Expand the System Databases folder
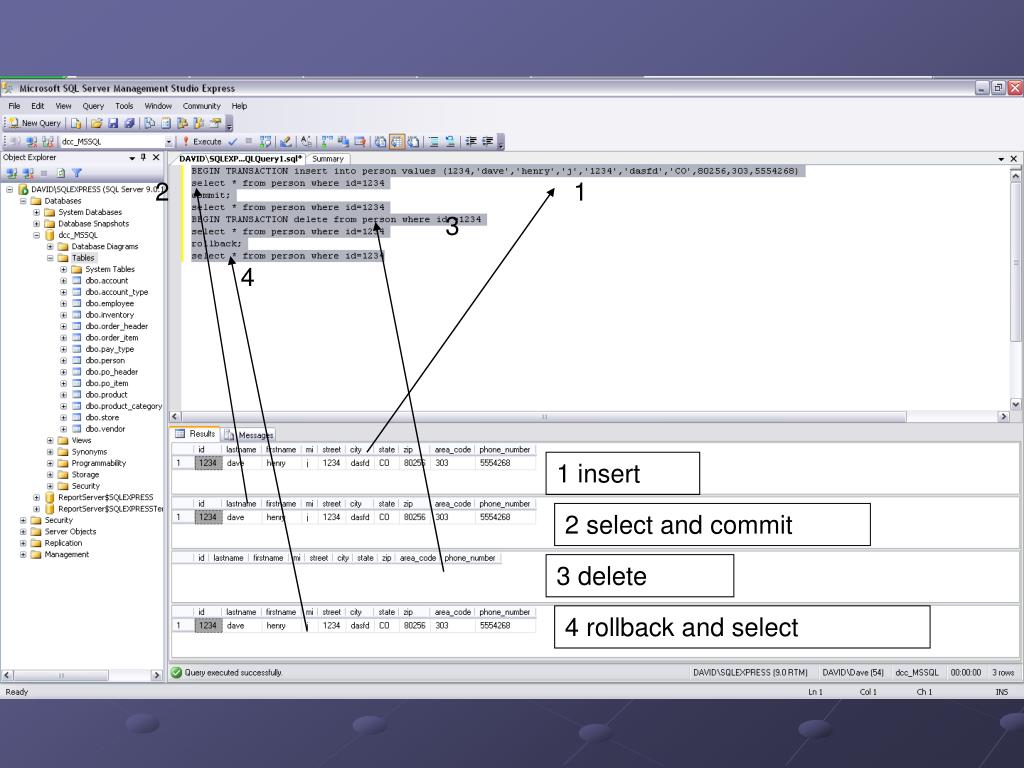The height and width of the screenshot is (768, 1024). [37, 212]
